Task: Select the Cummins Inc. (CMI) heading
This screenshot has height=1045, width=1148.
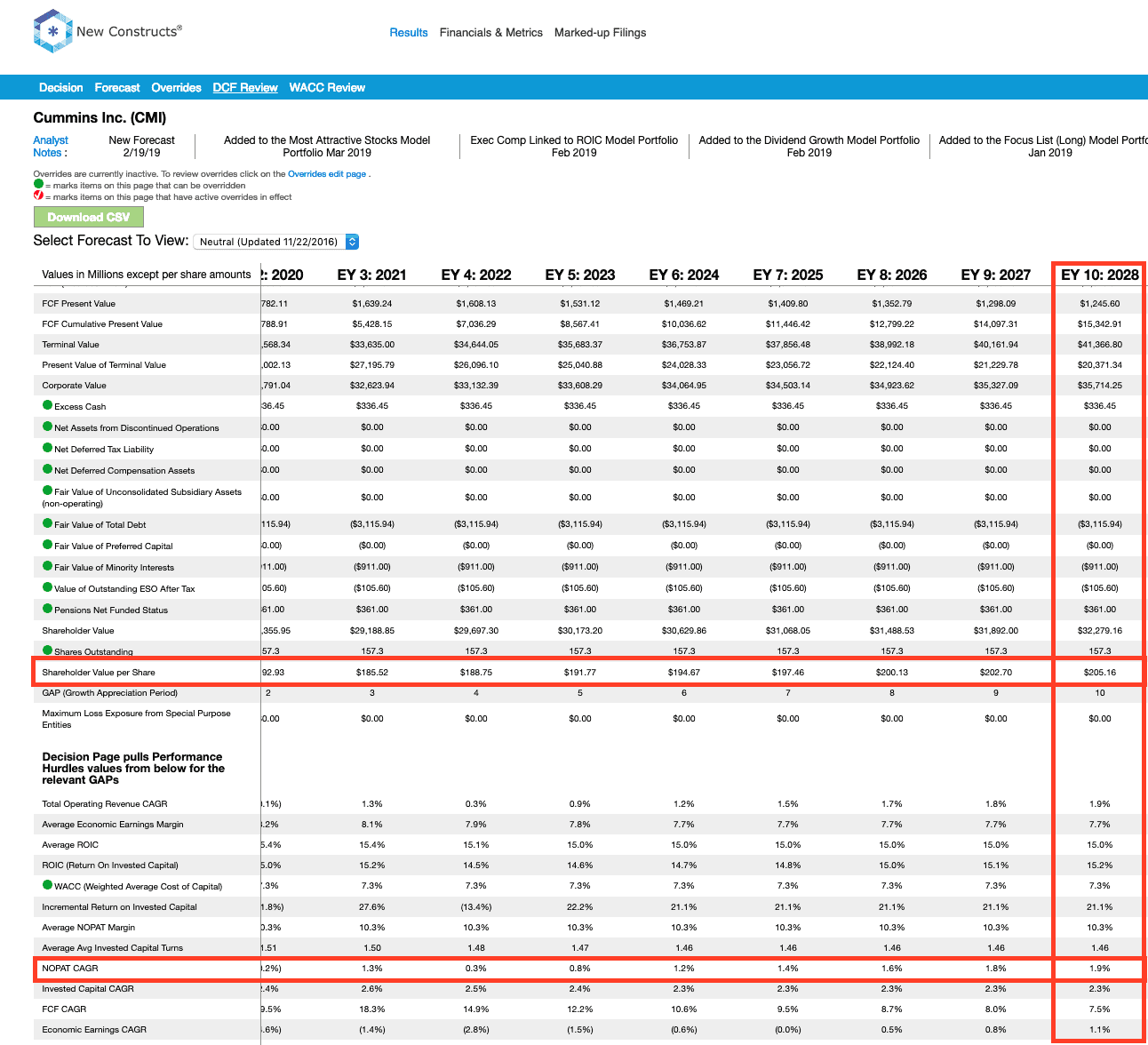Action: point(100,118)
